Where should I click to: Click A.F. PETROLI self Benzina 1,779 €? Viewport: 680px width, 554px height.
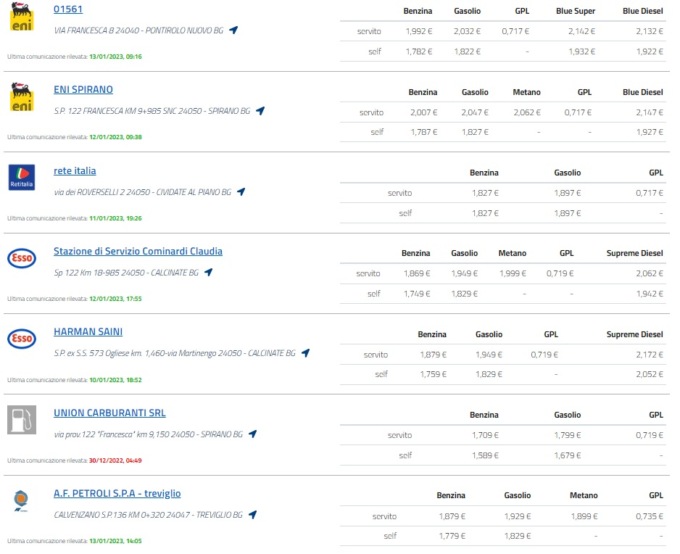[x=452, y=536]
